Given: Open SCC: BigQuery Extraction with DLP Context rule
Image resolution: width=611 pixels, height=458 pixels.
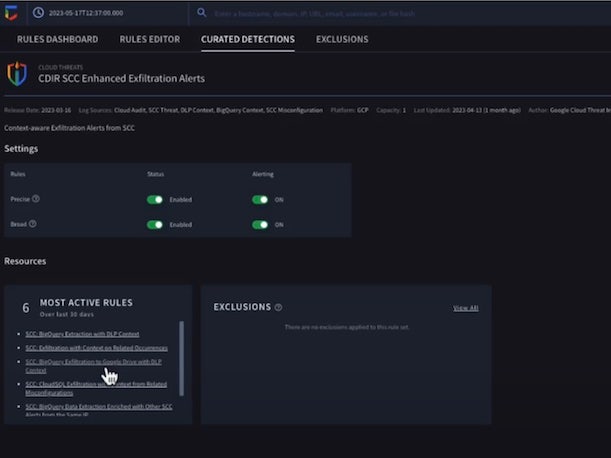Looking at the screenshot, I should (x=82, y=332).
